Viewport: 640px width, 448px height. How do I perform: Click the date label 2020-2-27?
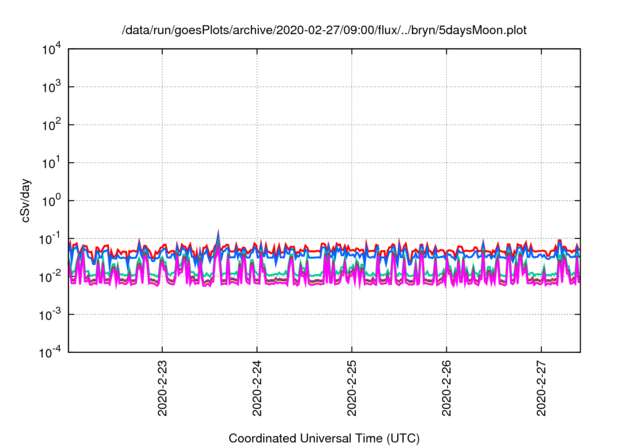541,388
